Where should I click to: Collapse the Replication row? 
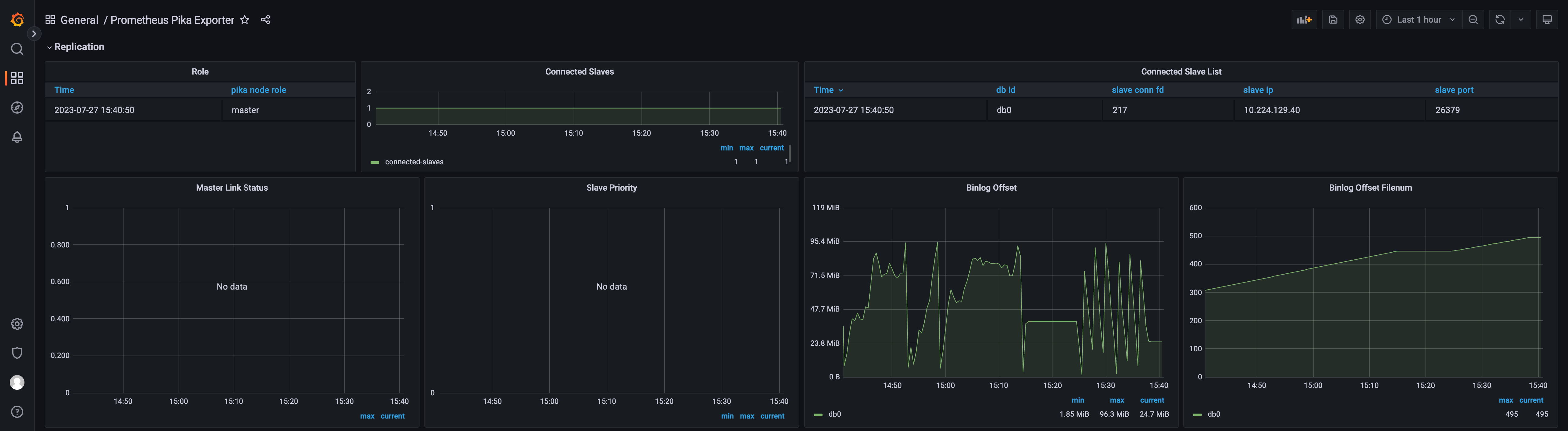coord(76,47)
